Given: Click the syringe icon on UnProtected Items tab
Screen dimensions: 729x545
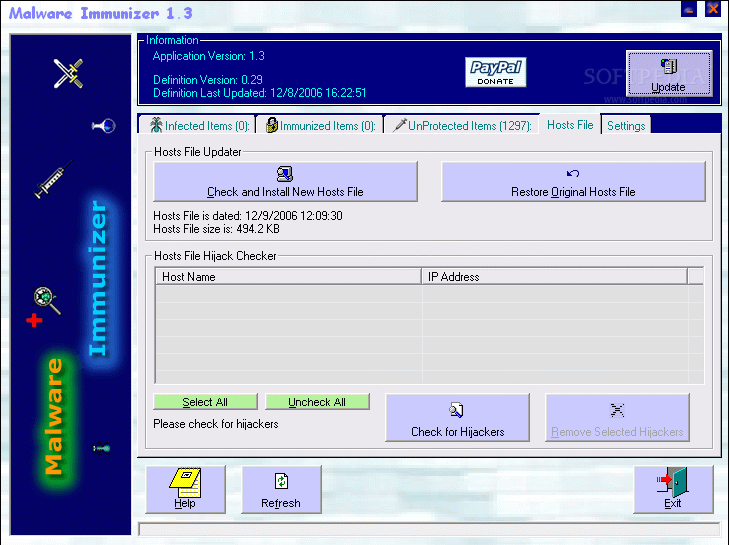Looking at the screenshot, I should point(399,125).
